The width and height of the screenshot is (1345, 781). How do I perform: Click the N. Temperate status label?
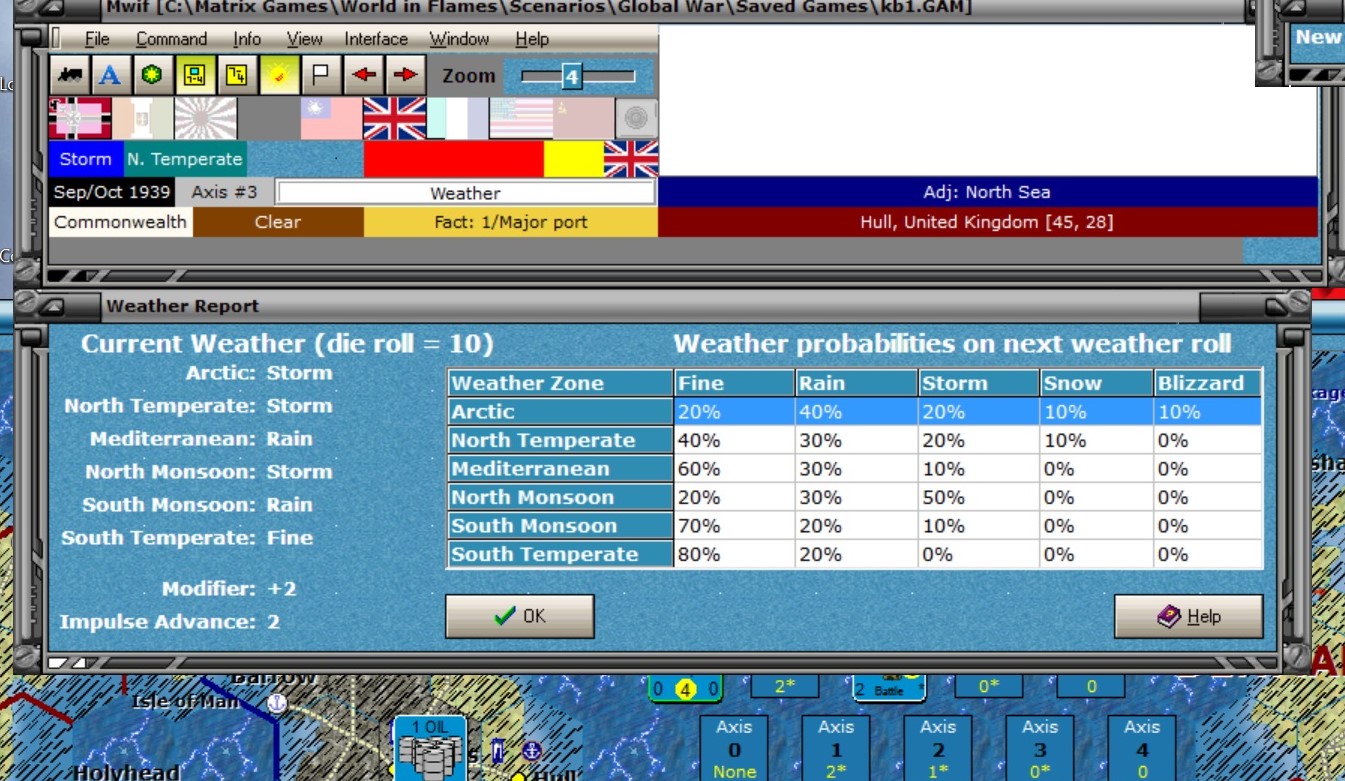coord(185,159)
